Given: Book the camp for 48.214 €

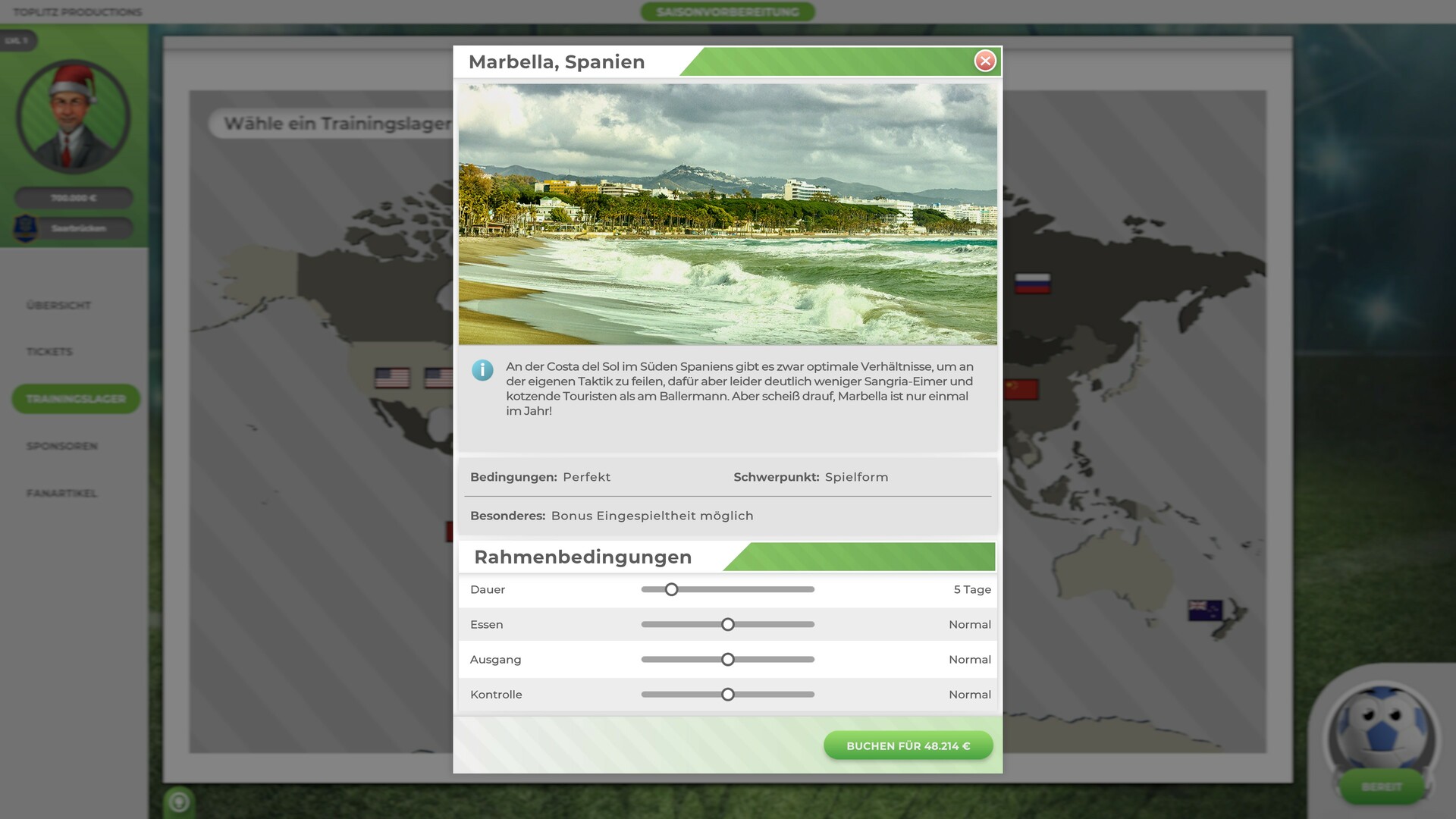Looking at the screenshot, I should (908, 745).
